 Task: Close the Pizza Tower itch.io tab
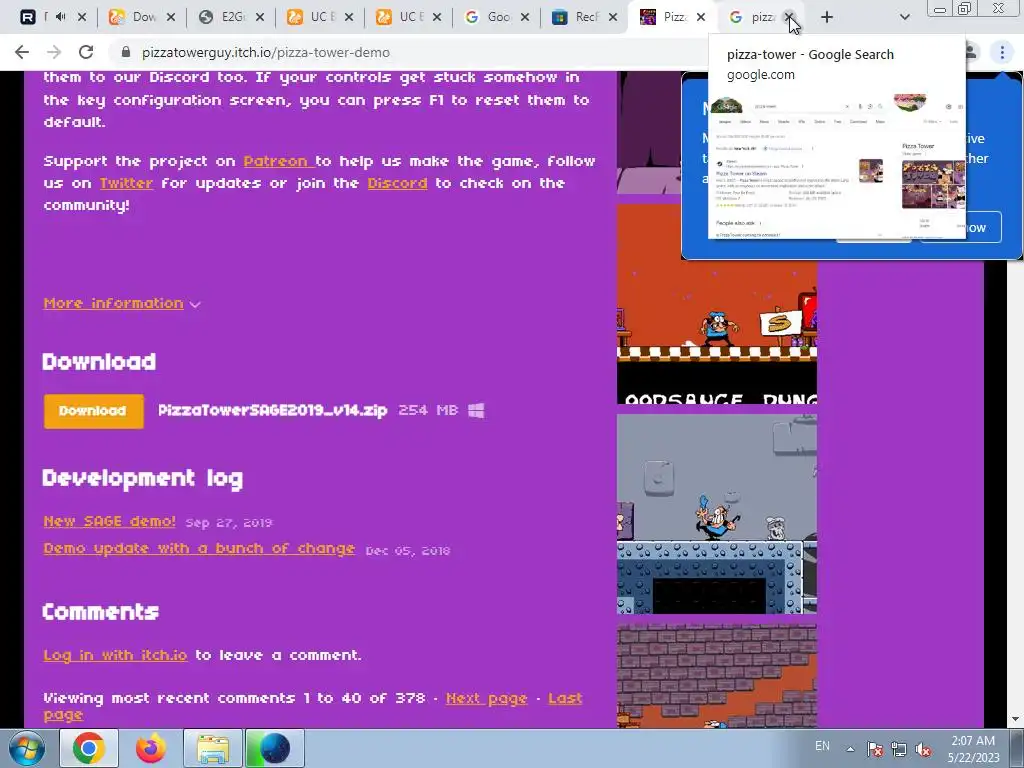pyautogui.click(x=701, y=17)
